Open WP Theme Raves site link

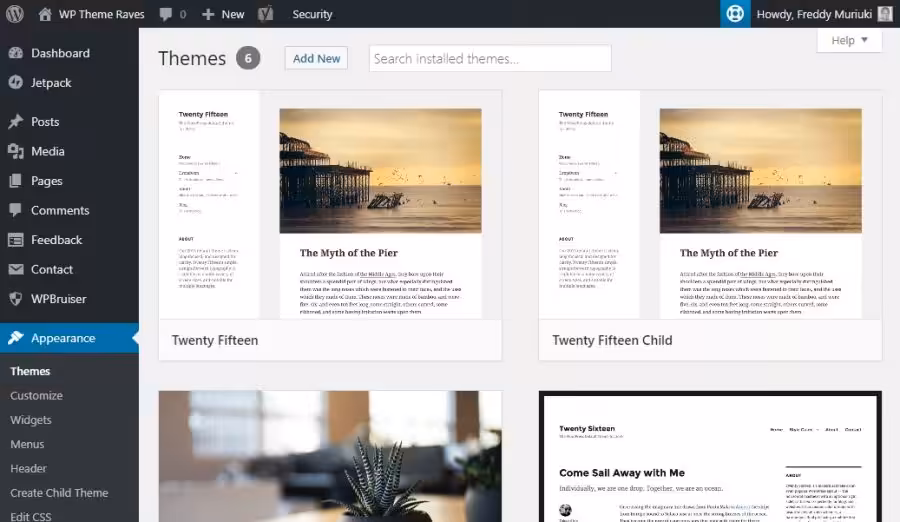102,14
